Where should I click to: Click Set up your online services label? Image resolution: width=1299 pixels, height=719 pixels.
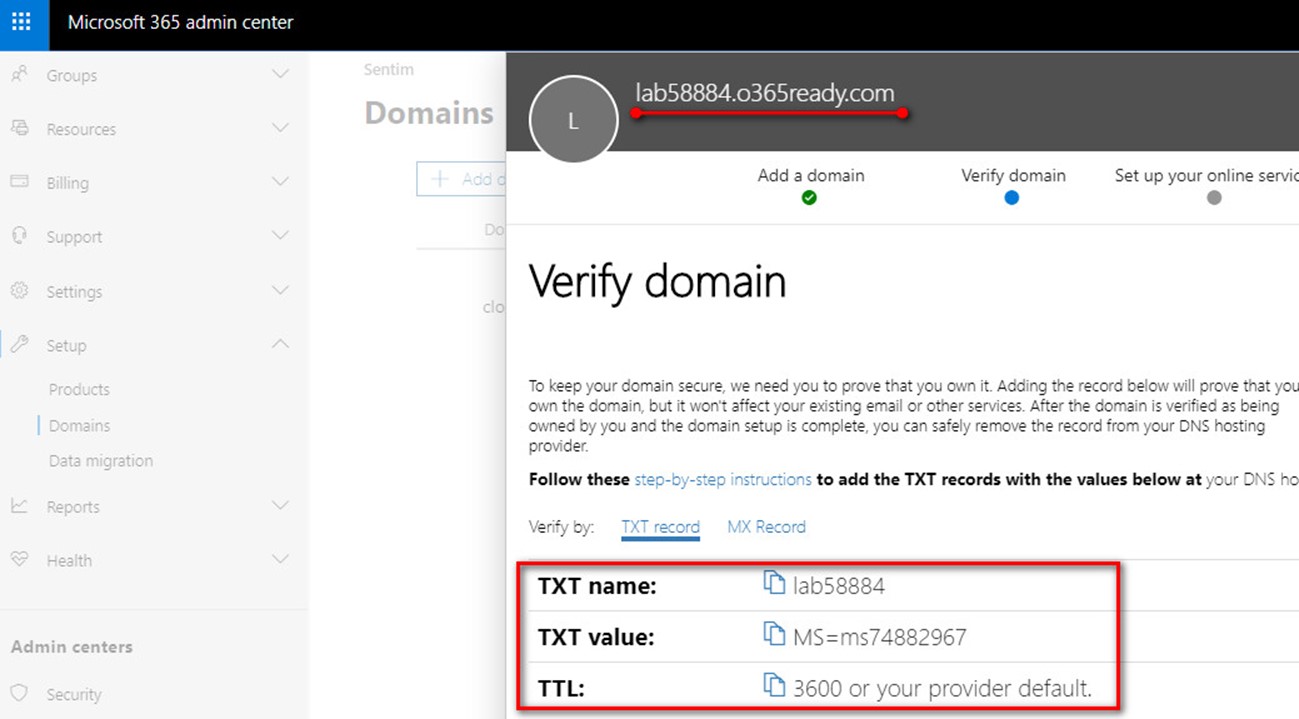(1207, 175)
